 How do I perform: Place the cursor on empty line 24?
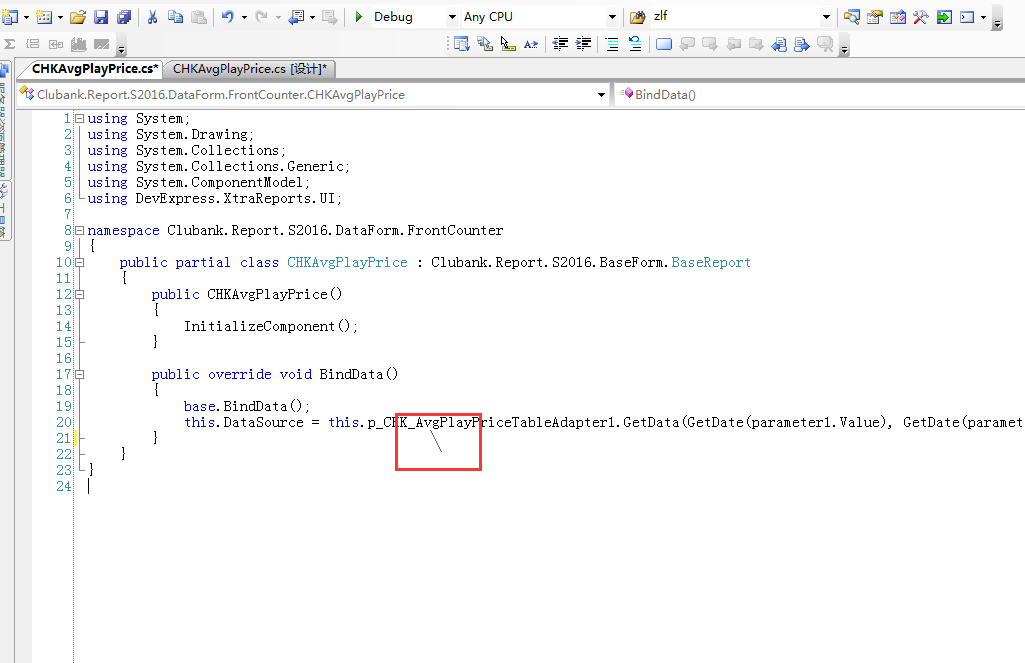pos(89,486)
